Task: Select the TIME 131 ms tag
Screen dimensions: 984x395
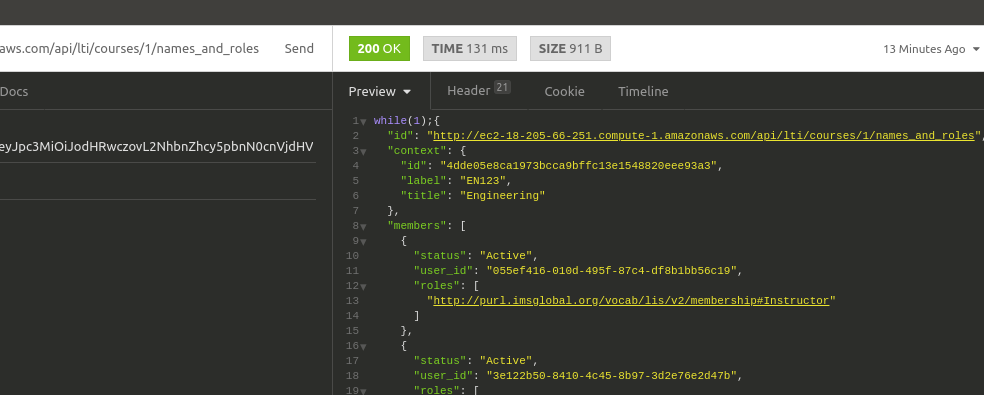Action: pos(470,48)
